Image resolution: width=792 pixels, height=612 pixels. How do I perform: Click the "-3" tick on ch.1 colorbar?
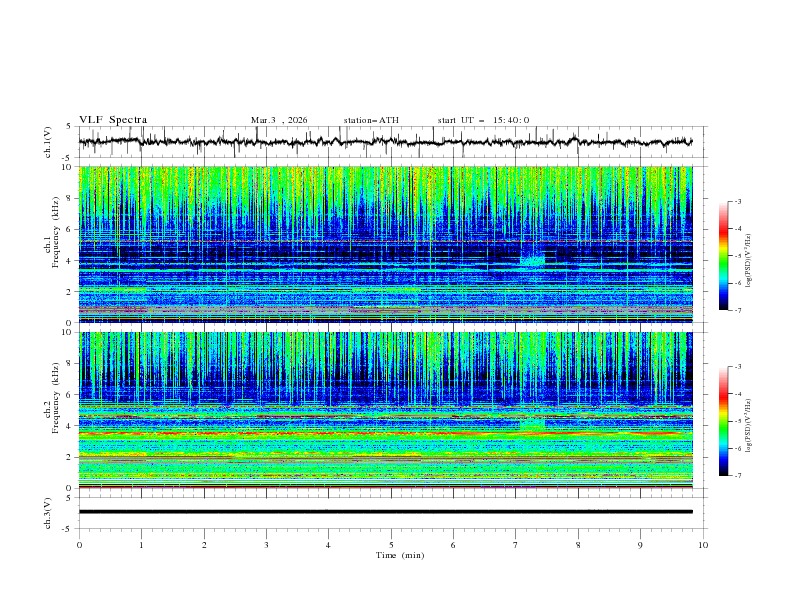737,201
